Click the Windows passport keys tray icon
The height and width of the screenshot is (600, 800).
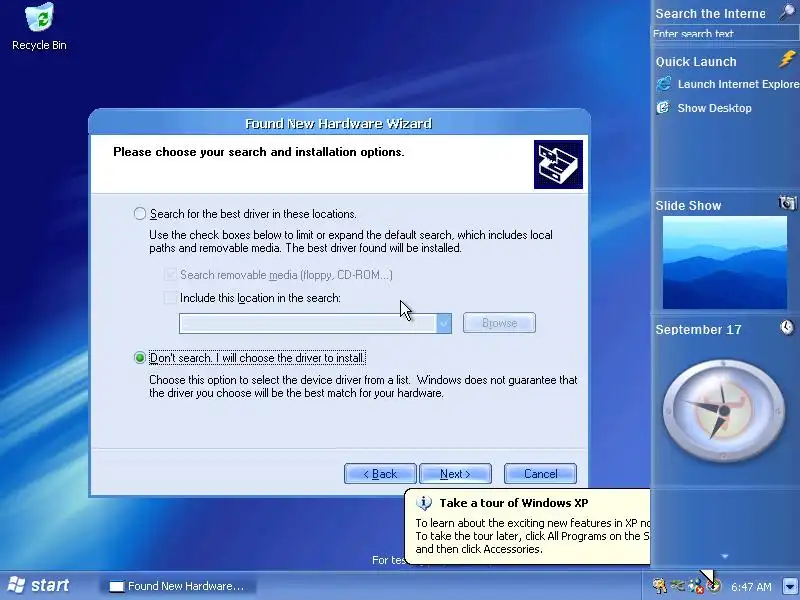click(659, 586)
